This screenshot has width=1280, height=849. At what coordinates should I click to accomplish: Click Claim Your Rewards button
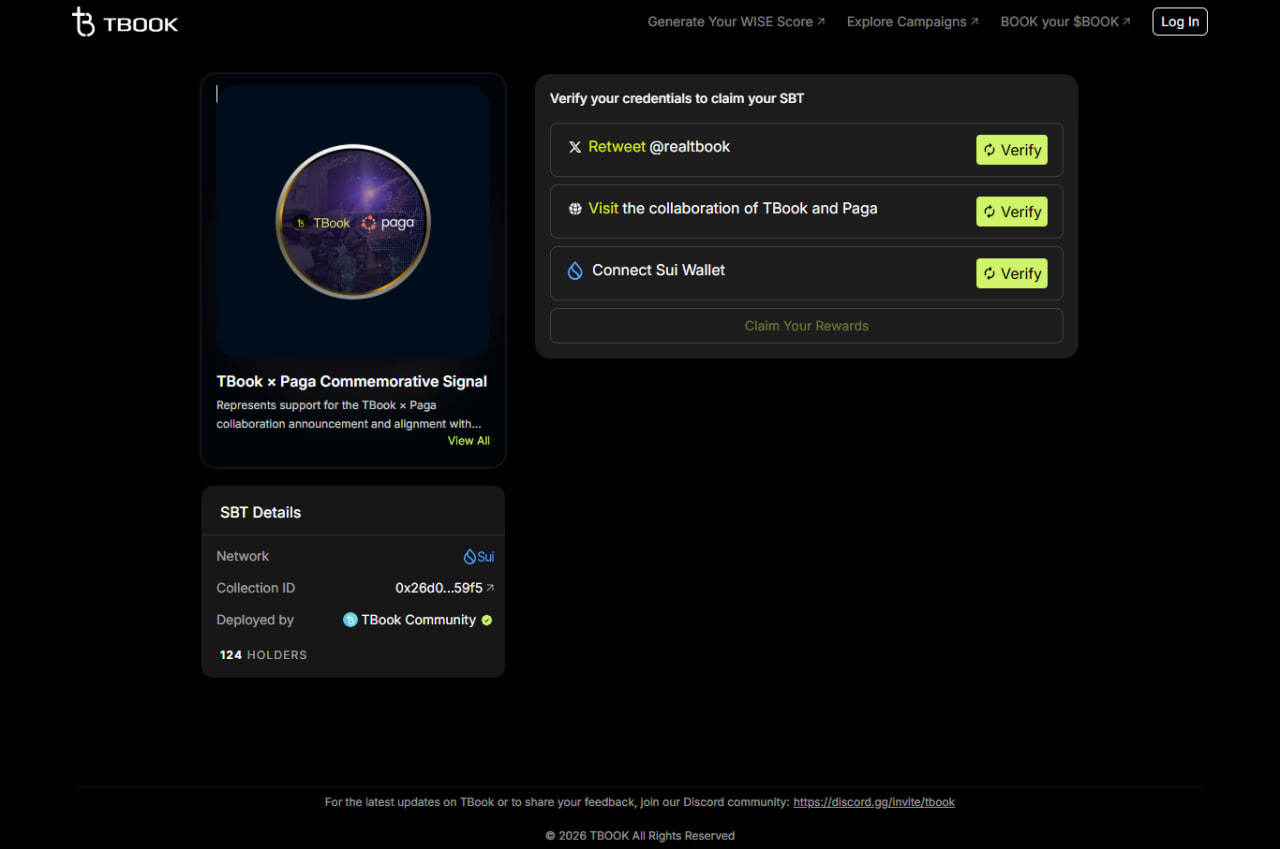pos(806,326)
